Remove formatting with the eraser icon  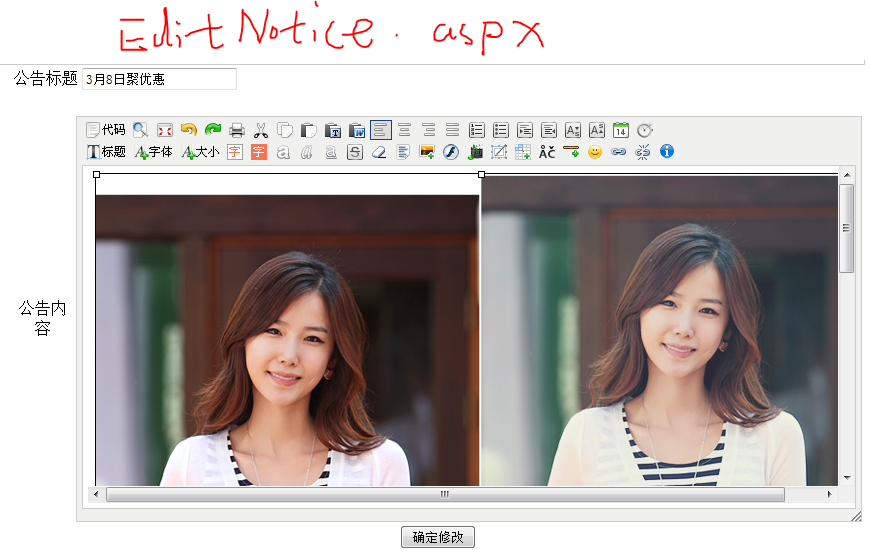pos(379,152)
